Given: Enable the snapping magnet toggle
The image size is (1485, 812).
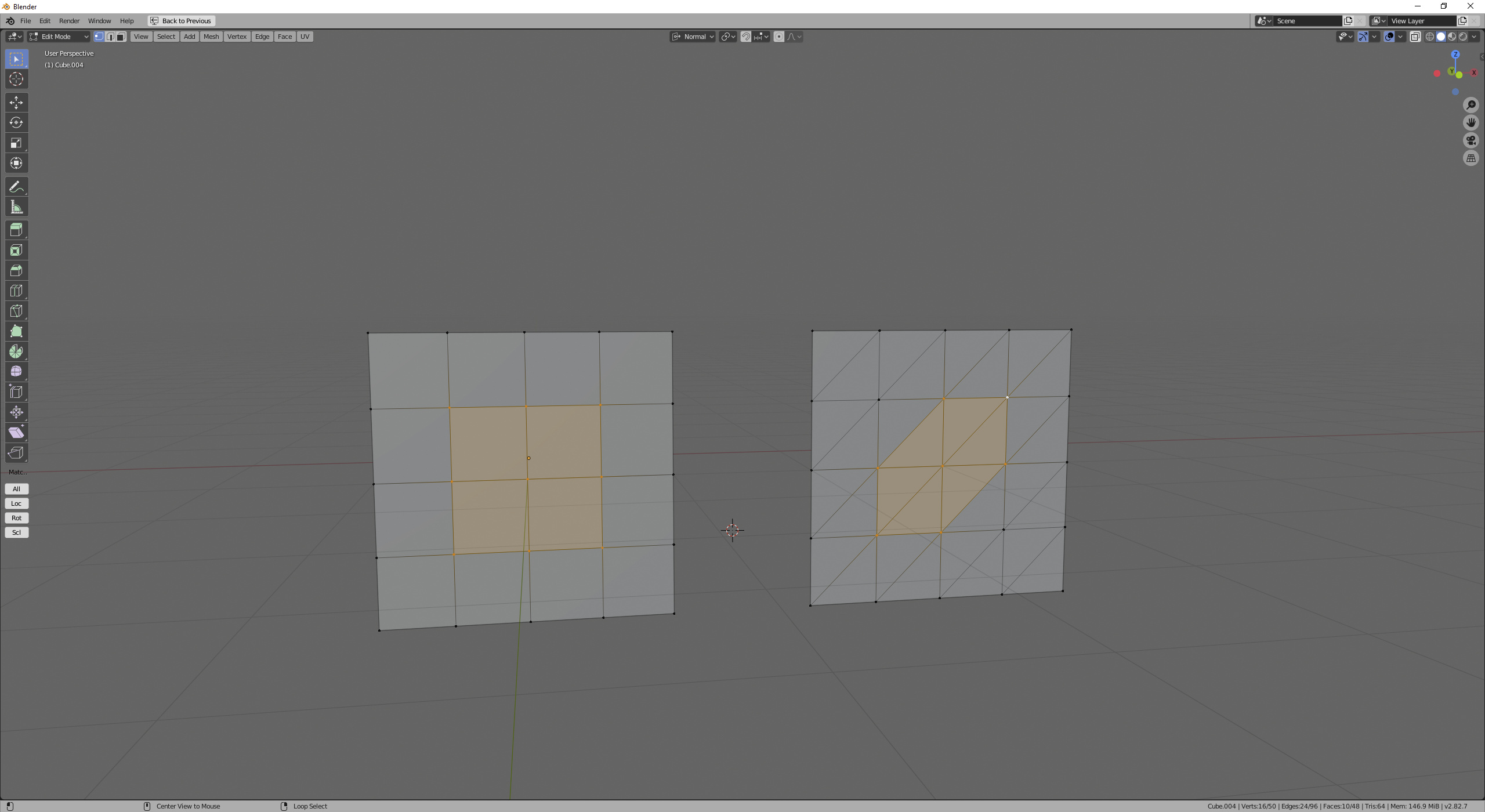Looking at the screenshot, I should click(x=747, y=36).
